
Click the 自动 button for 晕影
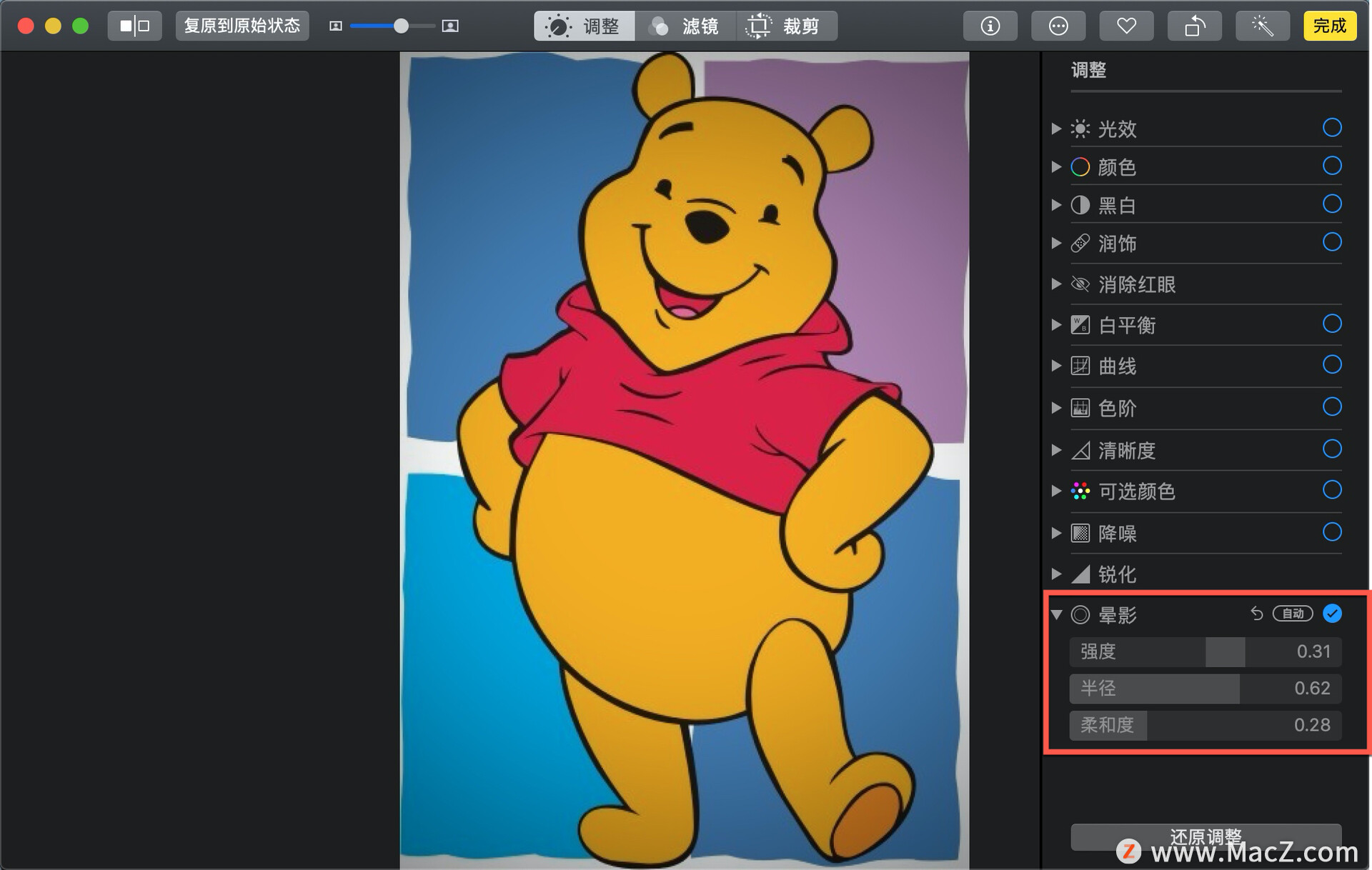point(1293,614)
